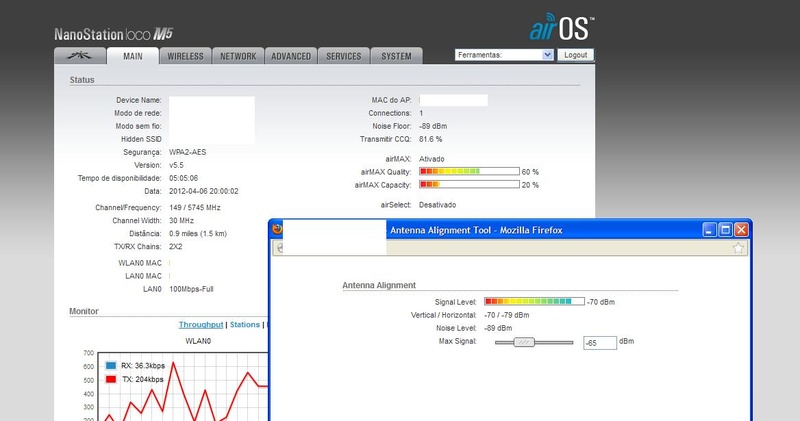Click the RX: 36.3kbps legend label
Image resolution: width=800 pixels, height=421 pixels.
[x=143, y=365]
